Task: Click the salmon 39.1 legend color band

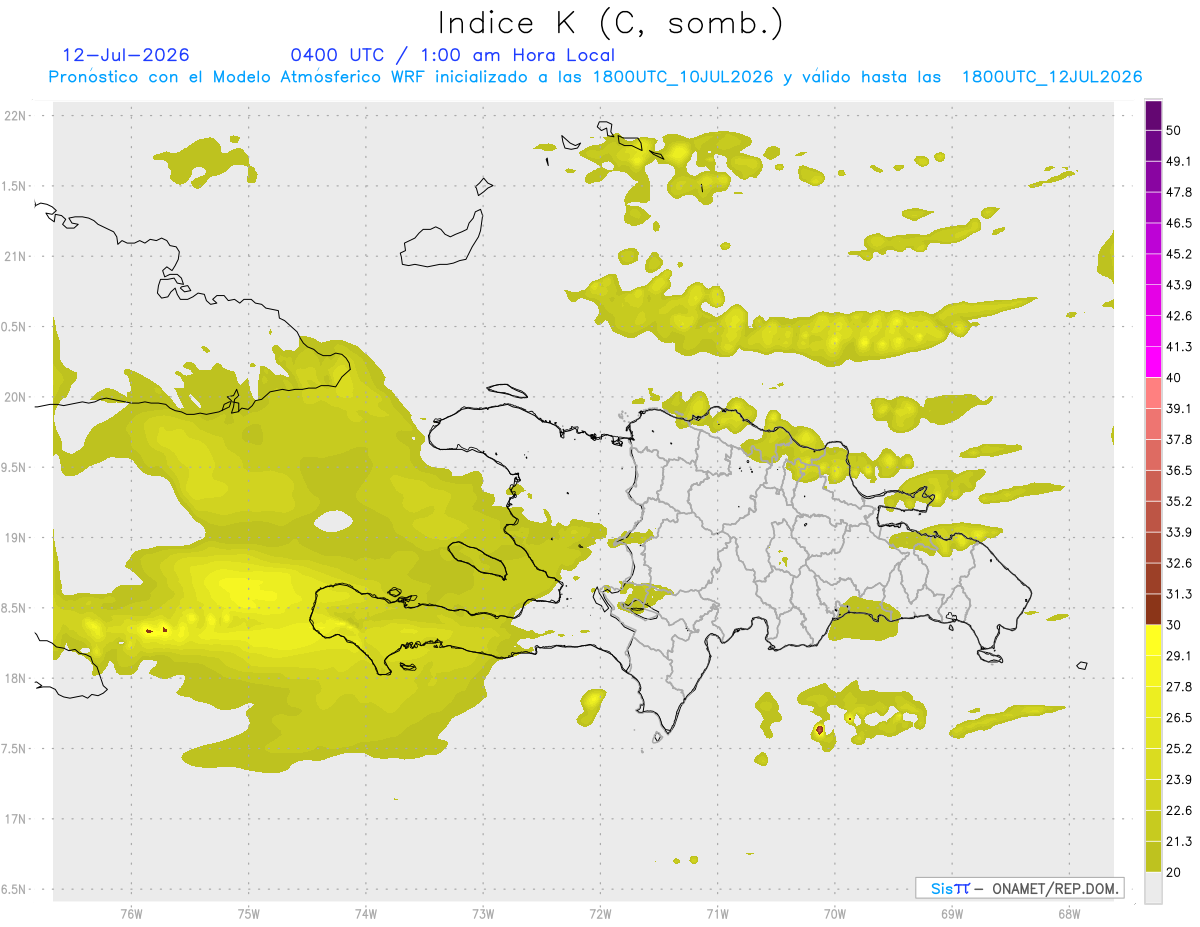Action: (x=1153, y=393)
